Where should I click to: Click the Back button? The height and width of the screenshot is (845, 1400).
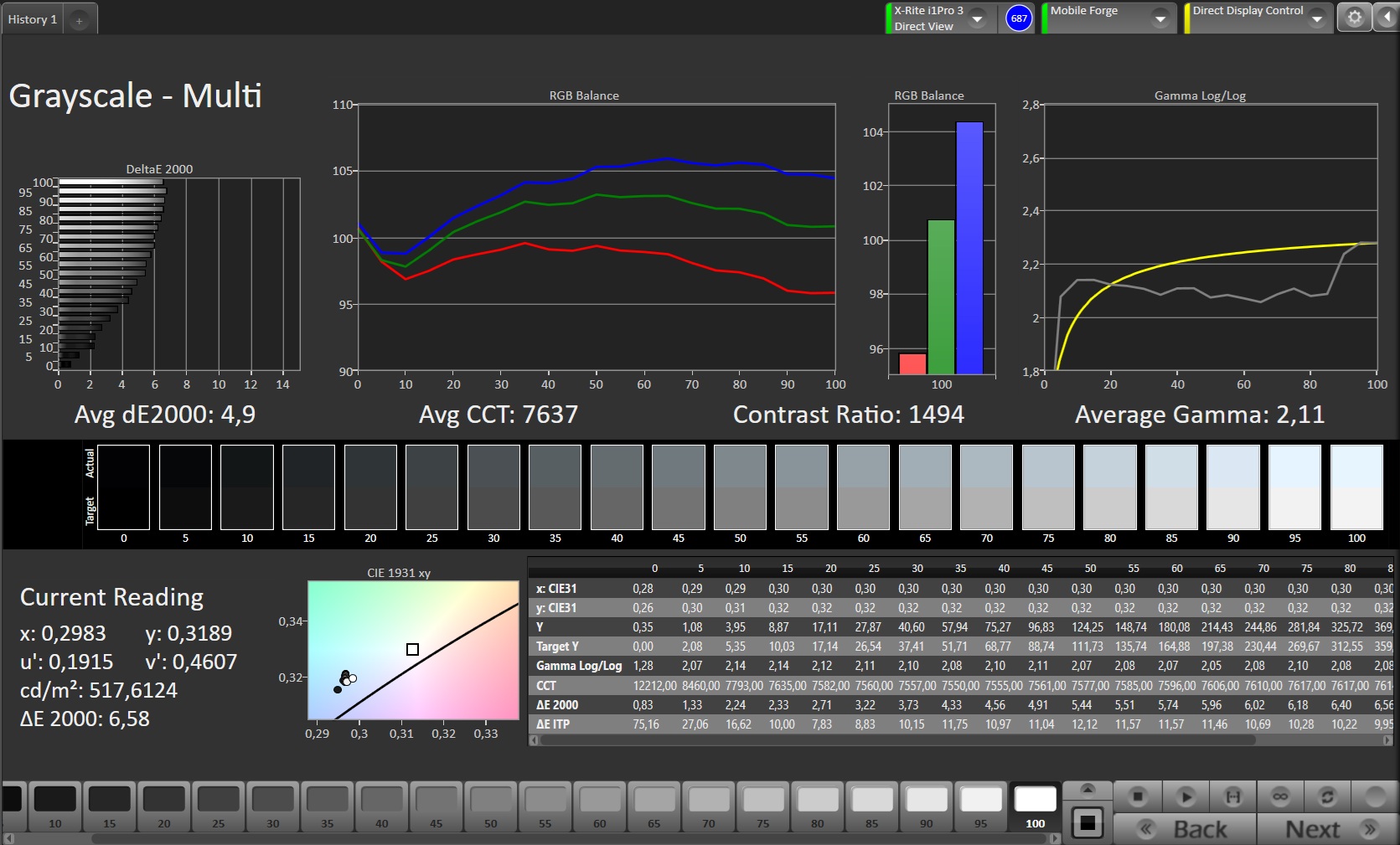(x=1185, y=829)
